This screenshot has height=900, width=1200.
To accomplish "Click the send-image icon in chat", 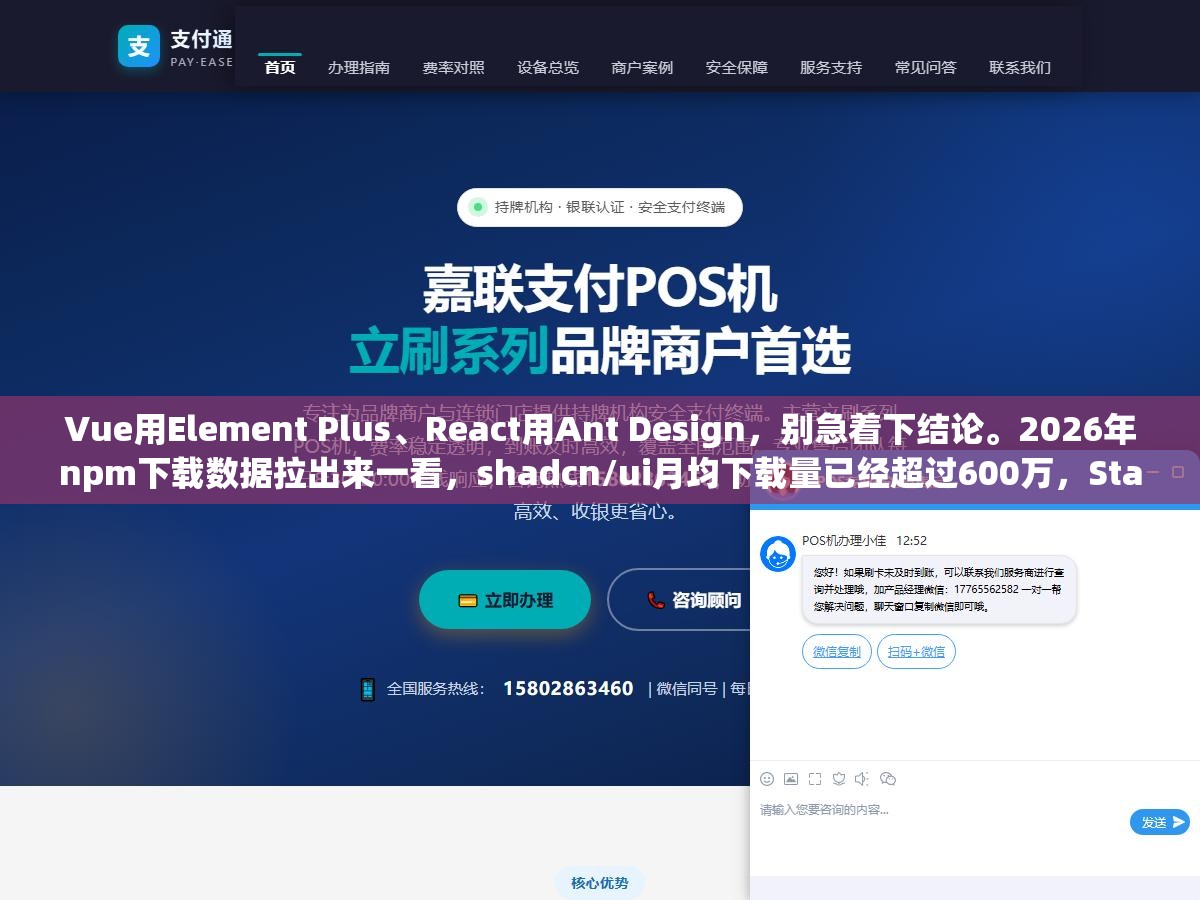I will (x=791, y=779).
